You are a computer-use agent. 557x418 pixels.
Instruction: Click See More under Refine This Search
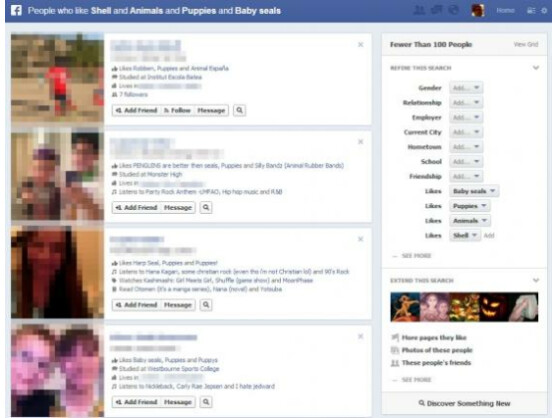(416, 256)
